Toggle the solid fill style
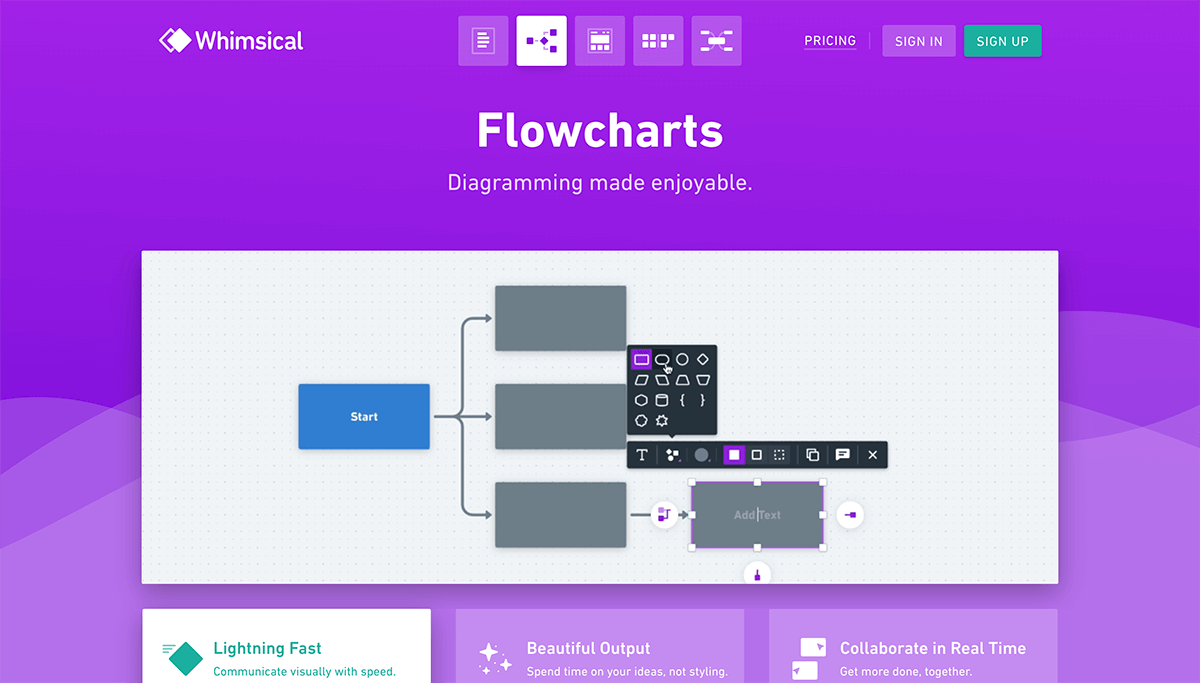Screen dimensions: 1200x683 point(734,455)
